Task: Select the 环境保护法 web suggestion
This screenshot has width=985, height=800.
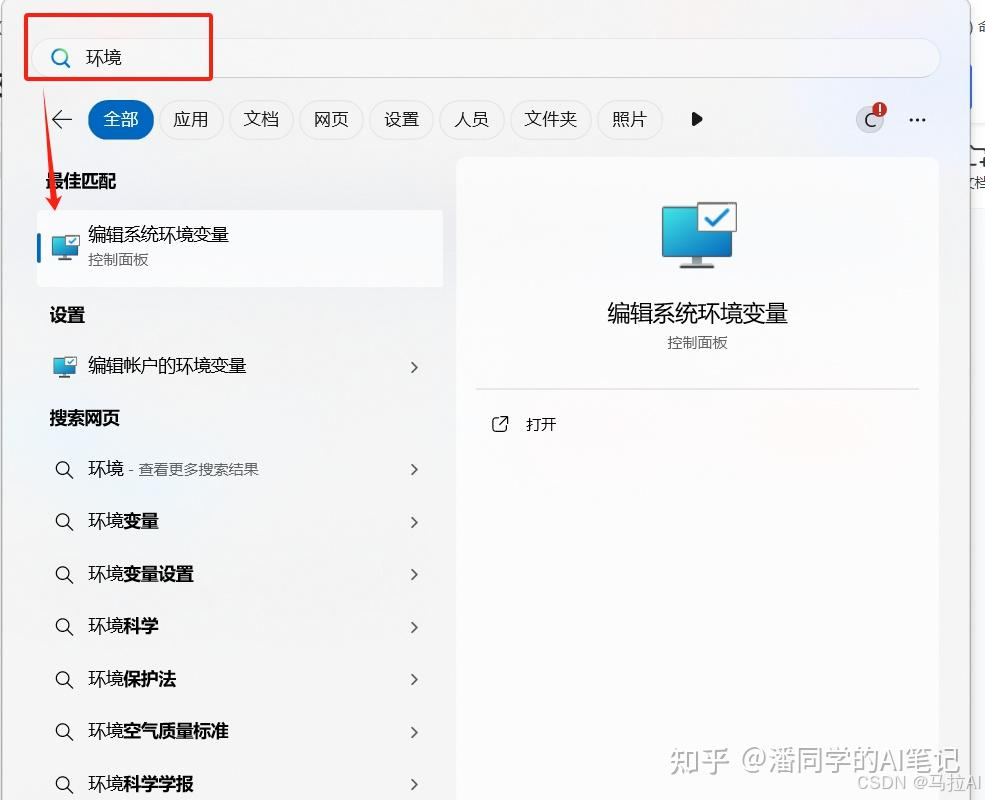Action: [240, 679]
